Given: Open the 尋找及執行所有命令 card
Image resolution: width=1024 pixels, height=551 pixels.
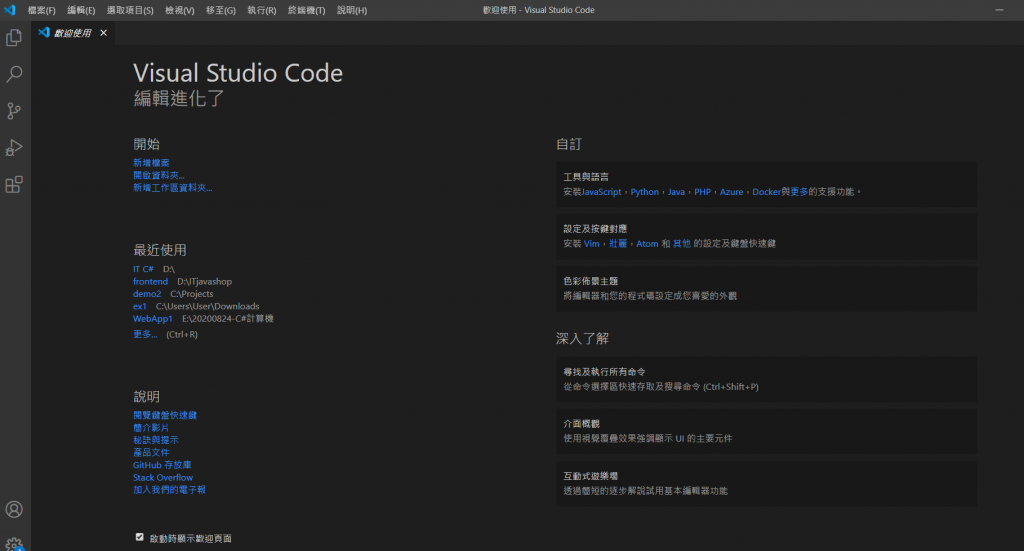Looking at the screenshot, I should [767, 379].
